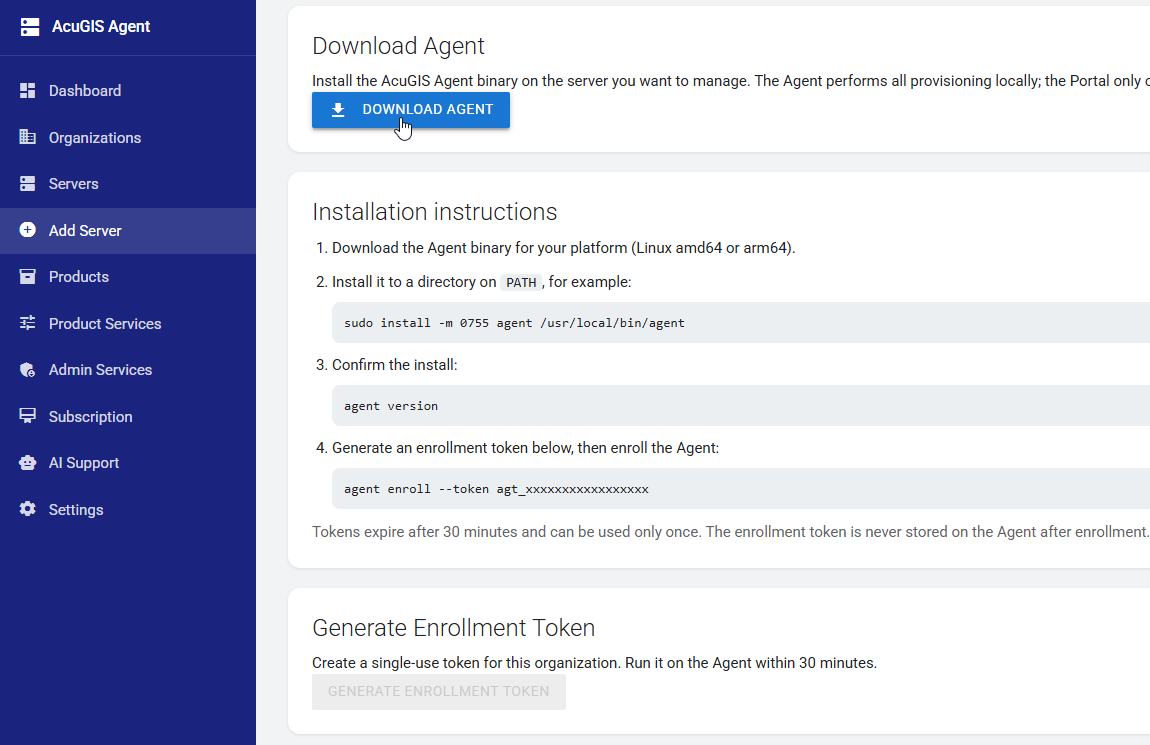The height and width of the screenshot is (745, 1150).
Task: Click the Add Server plus icon
Action: tap(27, 230)
